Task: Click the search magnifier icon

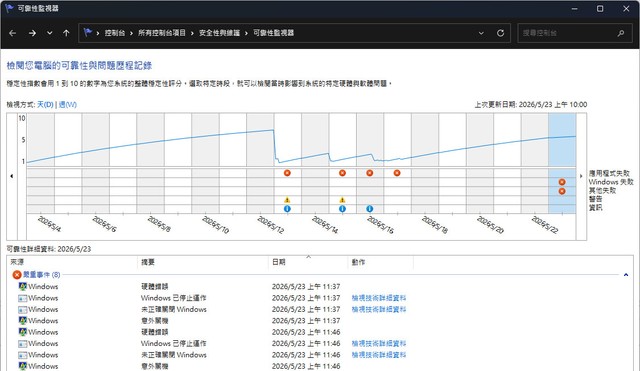Action: coord(621,33)
